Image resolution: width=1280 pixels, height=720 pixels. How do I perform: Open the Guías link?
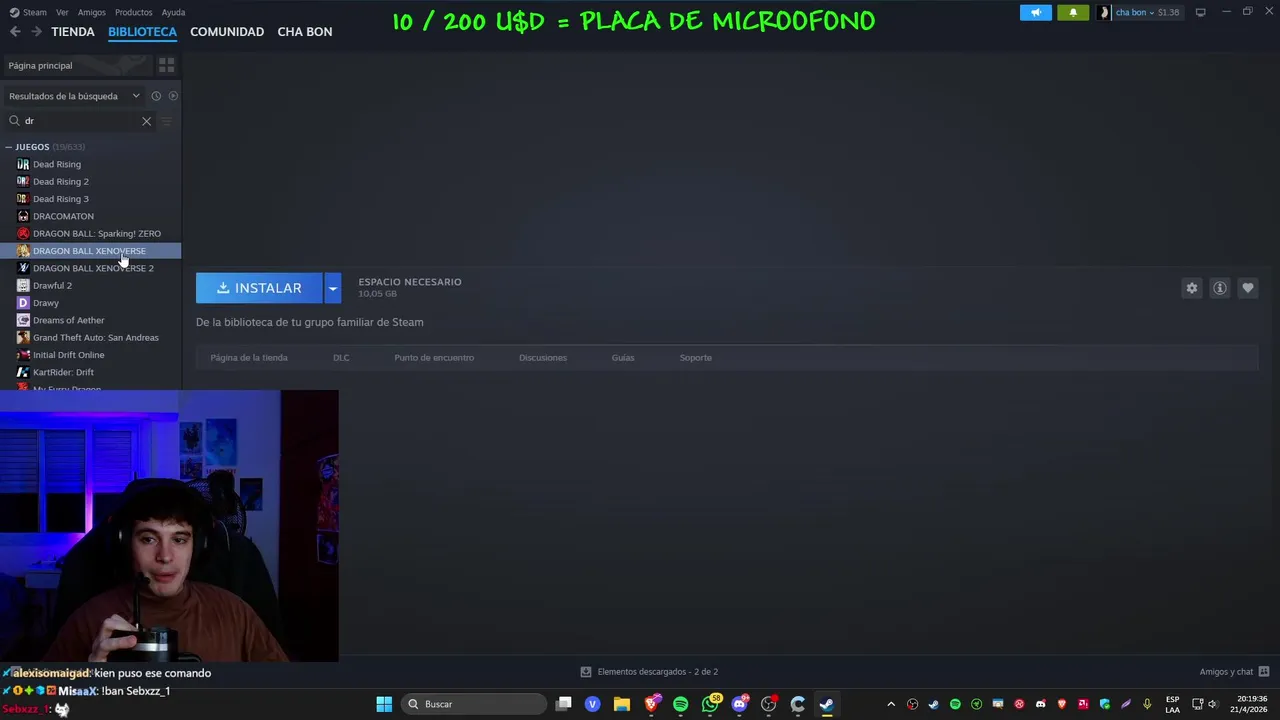[623, 357]
